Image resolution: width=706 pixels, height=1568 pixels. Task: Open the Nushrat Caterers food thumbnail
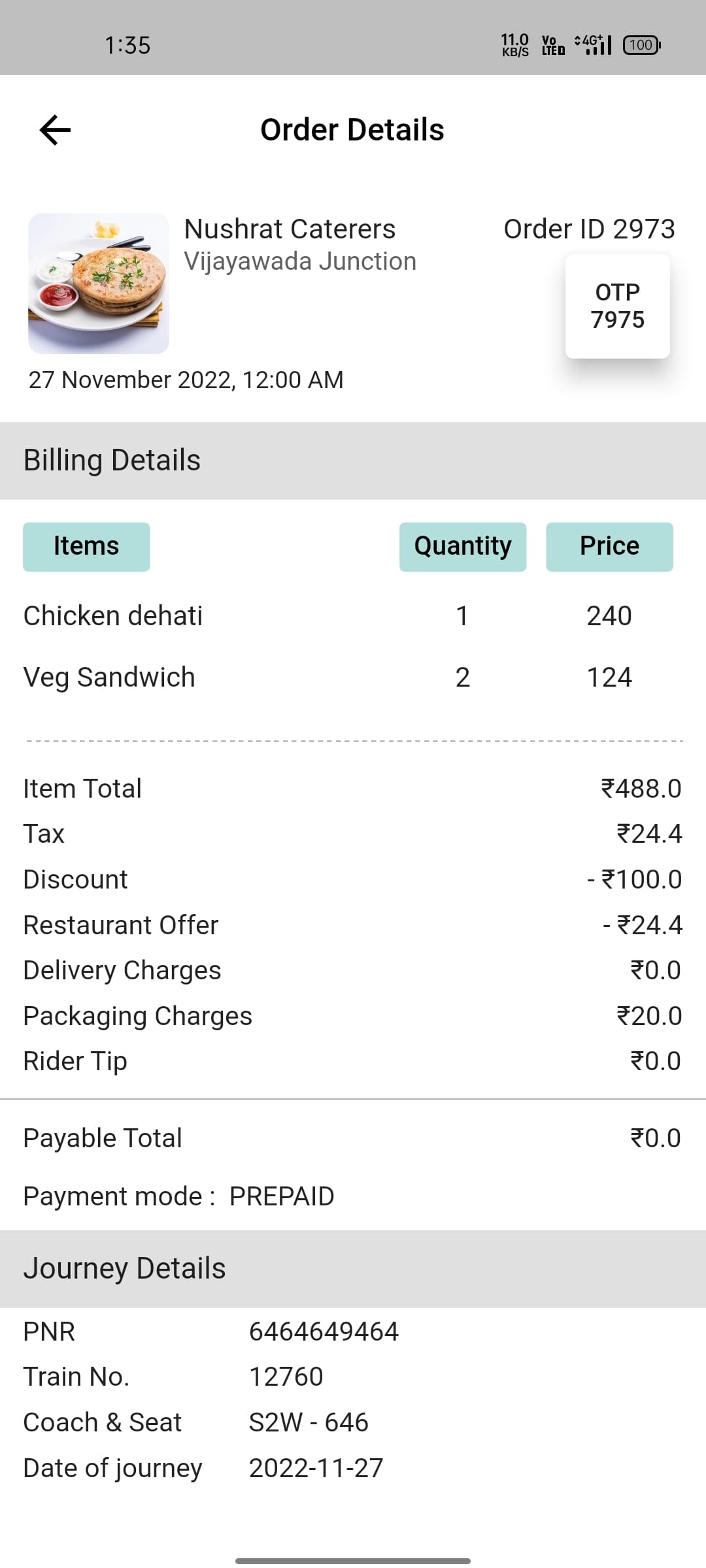tap(99, 284)
